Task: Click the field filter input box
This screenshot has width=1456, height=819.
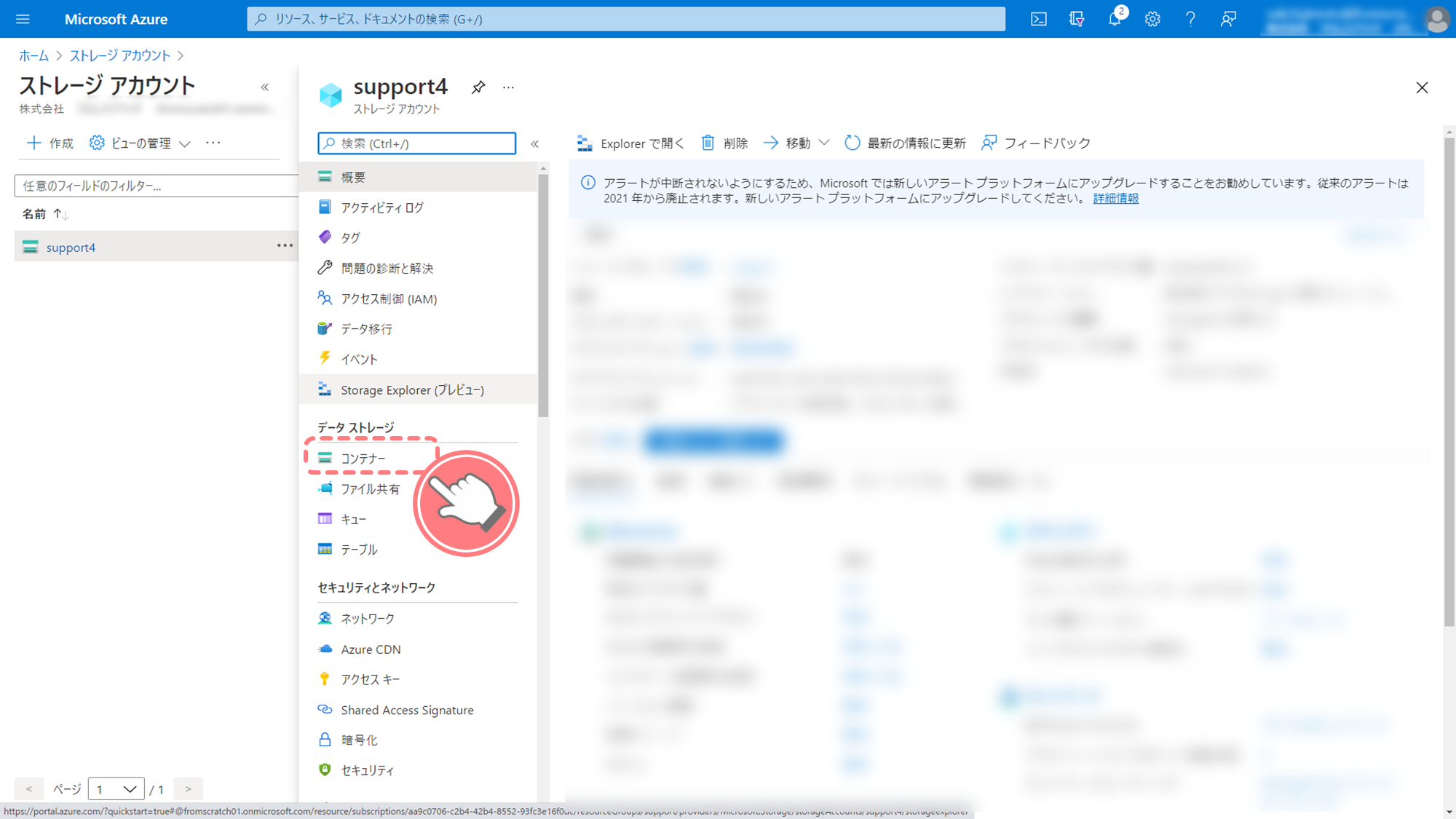Action: [x=157, y=186]
